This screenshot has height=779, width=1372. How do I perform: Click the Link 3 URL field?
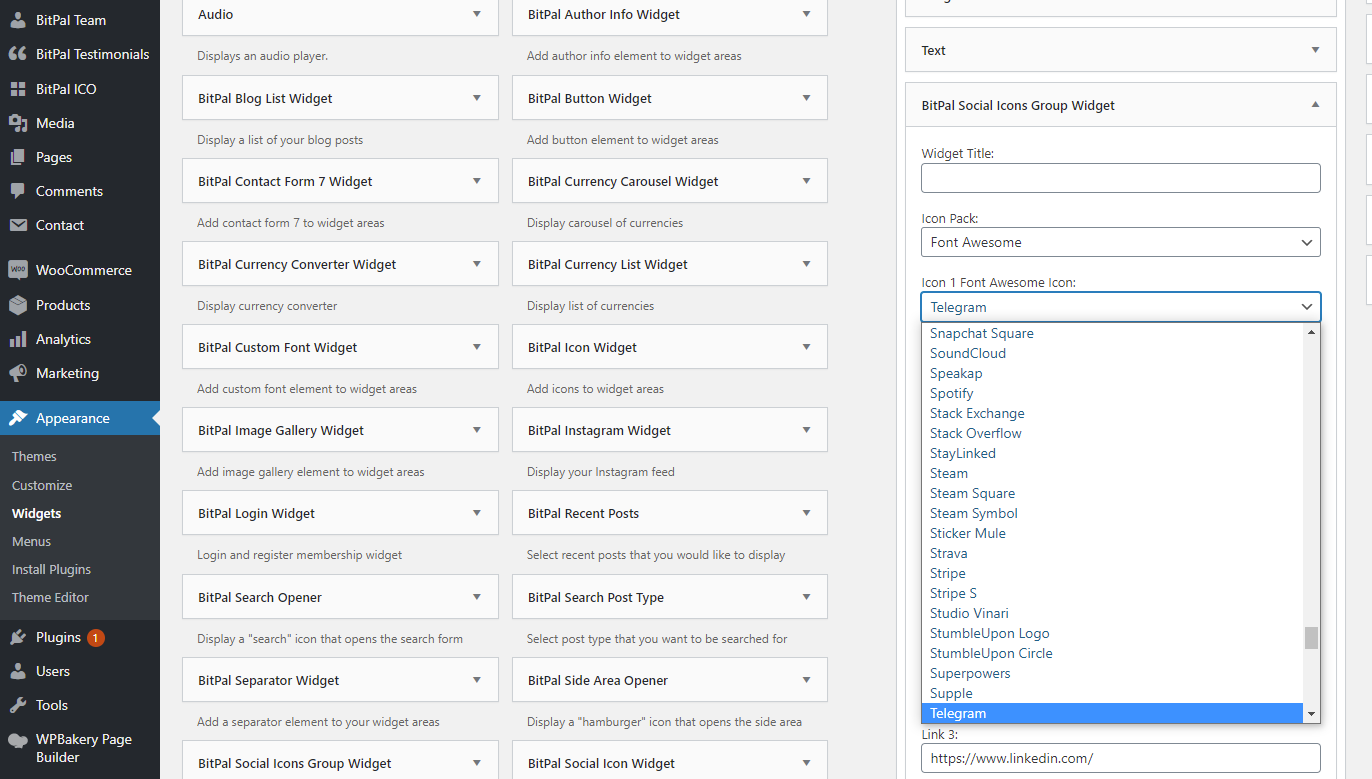(x=1120, y=758)
